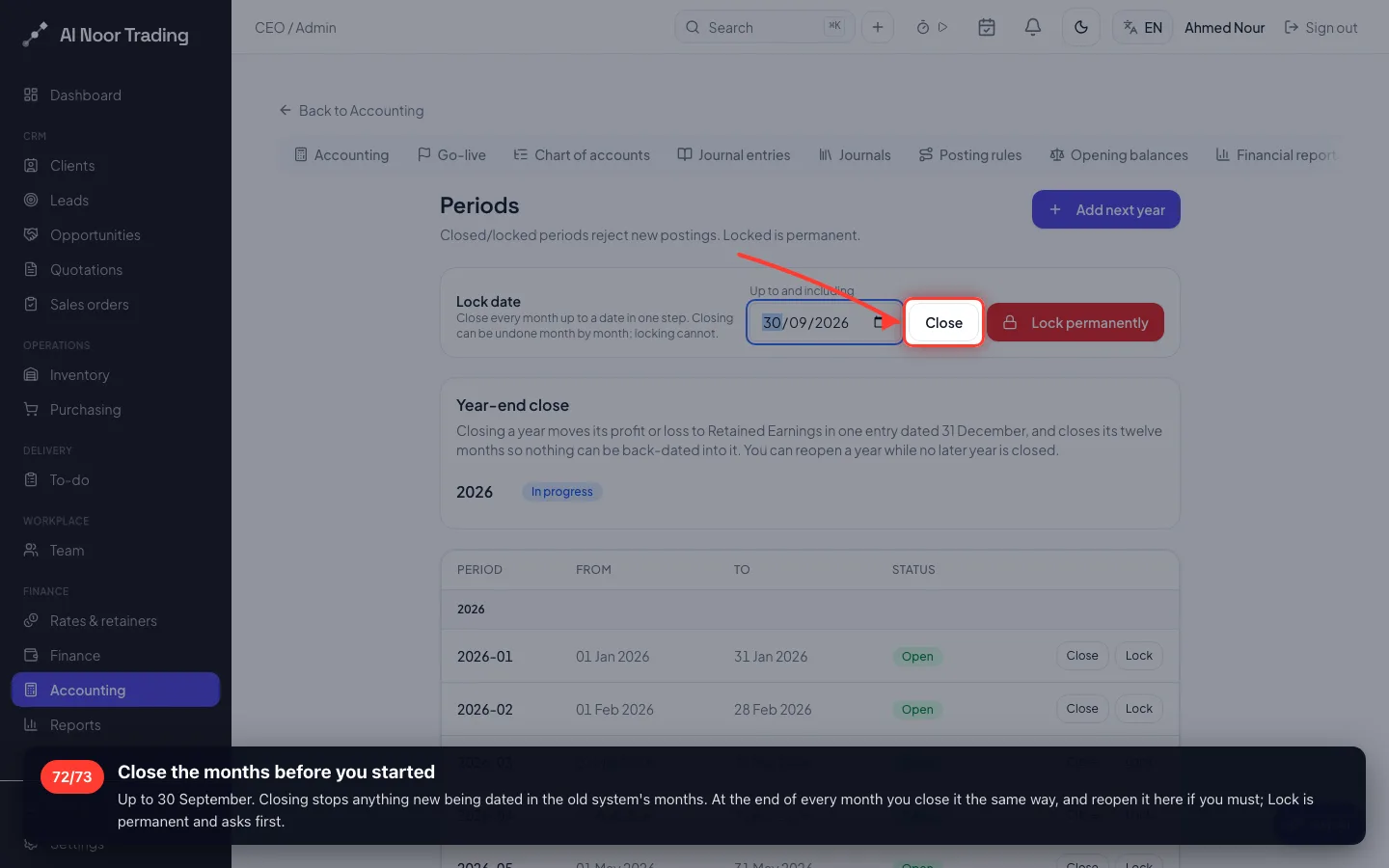This screenshot has height=868, width=1389.
Task: Open Sales orders in the sidebar
Action: [116, 305]
